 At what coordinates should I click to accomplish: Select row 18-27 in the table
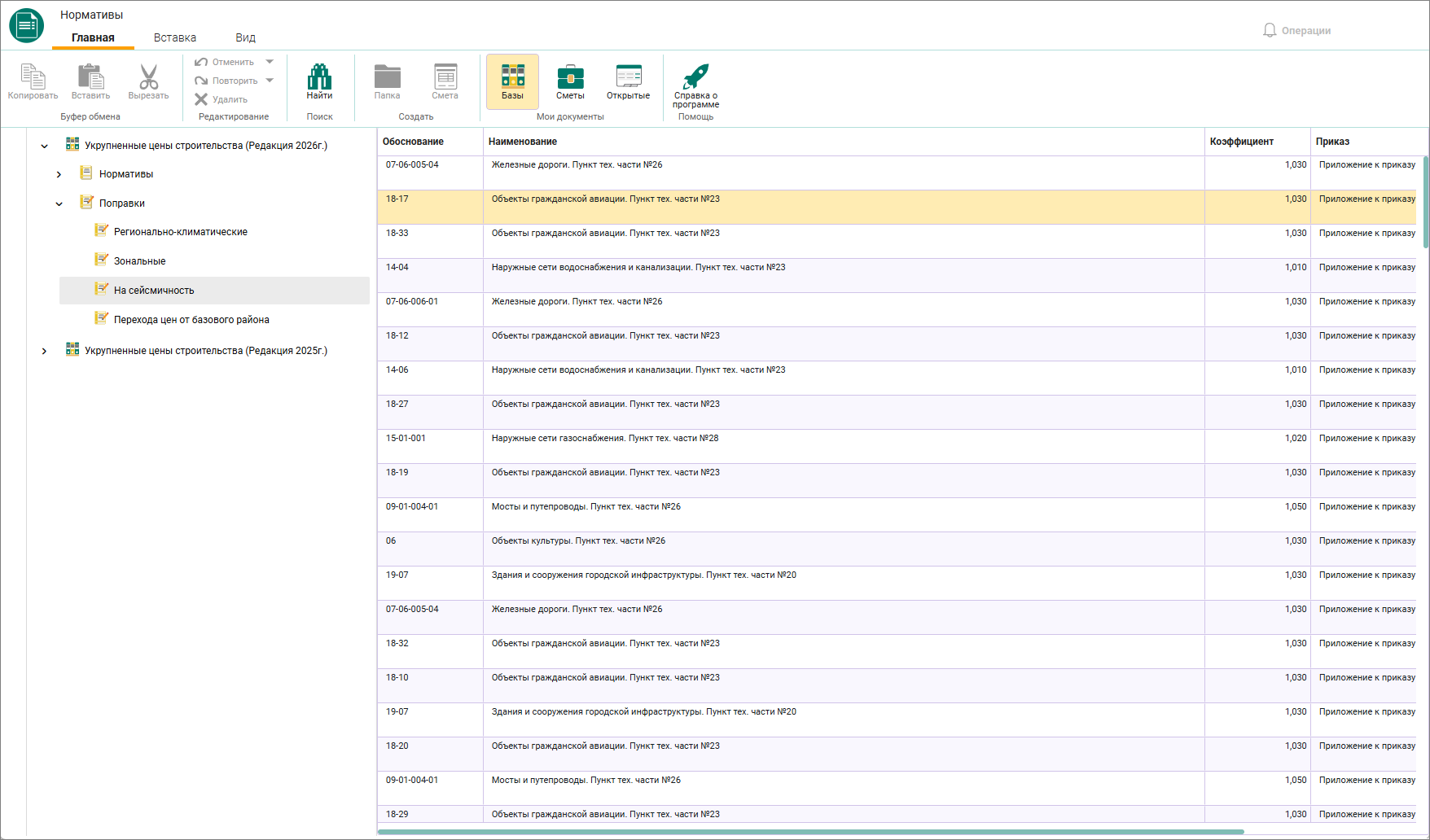click(x=897, y=412)
